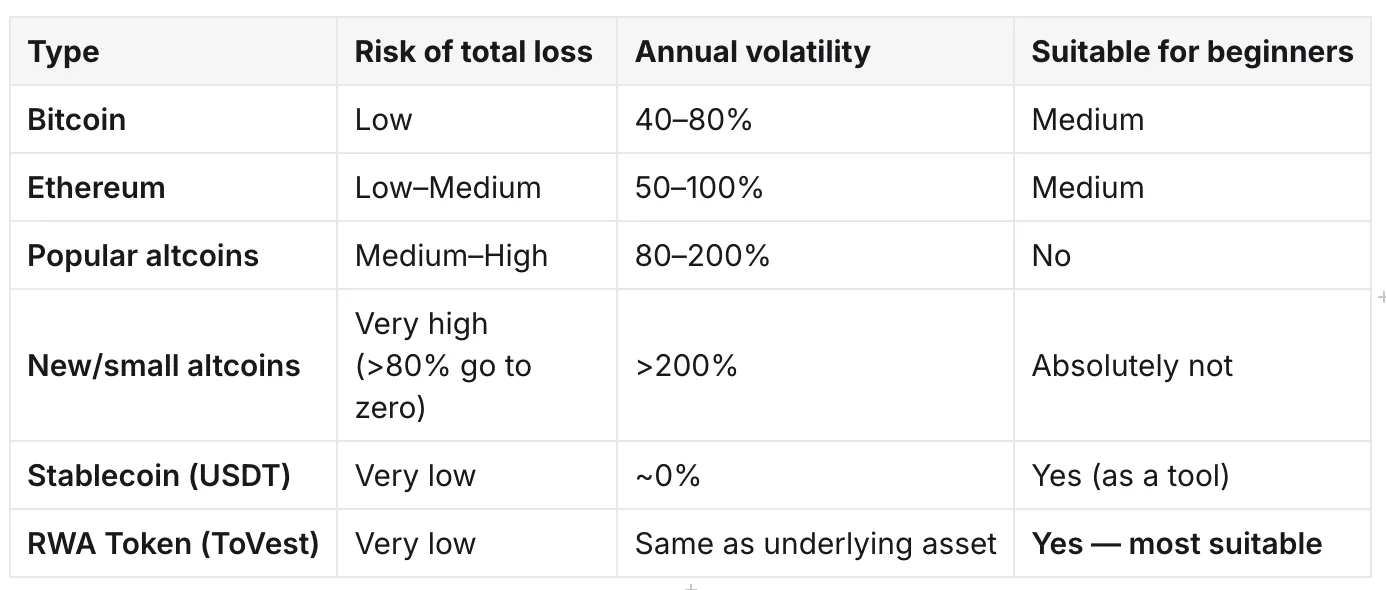Click the add column plus icon
Viewport: 1386px width, 590px height.
[1382, 297]
